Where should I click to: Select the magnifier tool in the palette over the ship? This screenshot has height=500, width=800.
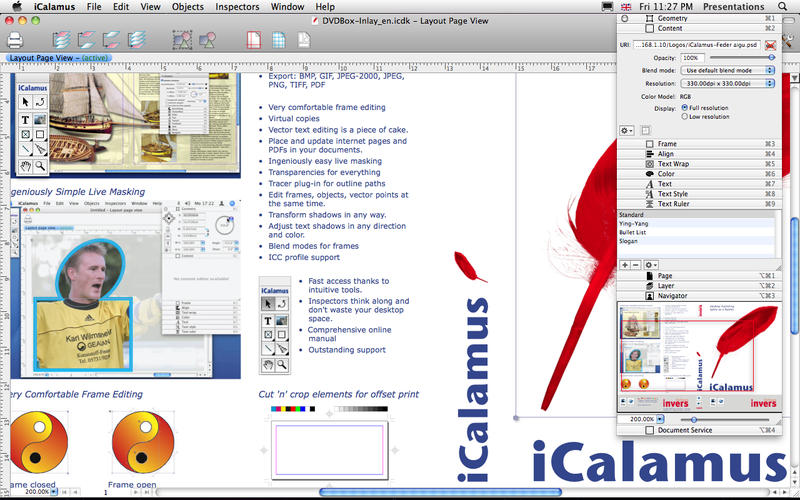pos(40,166)
